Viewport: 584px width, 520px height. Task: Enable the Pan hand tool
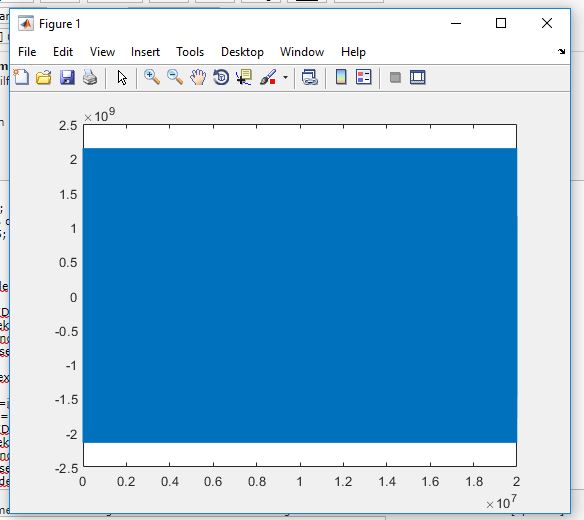[198, 77]
